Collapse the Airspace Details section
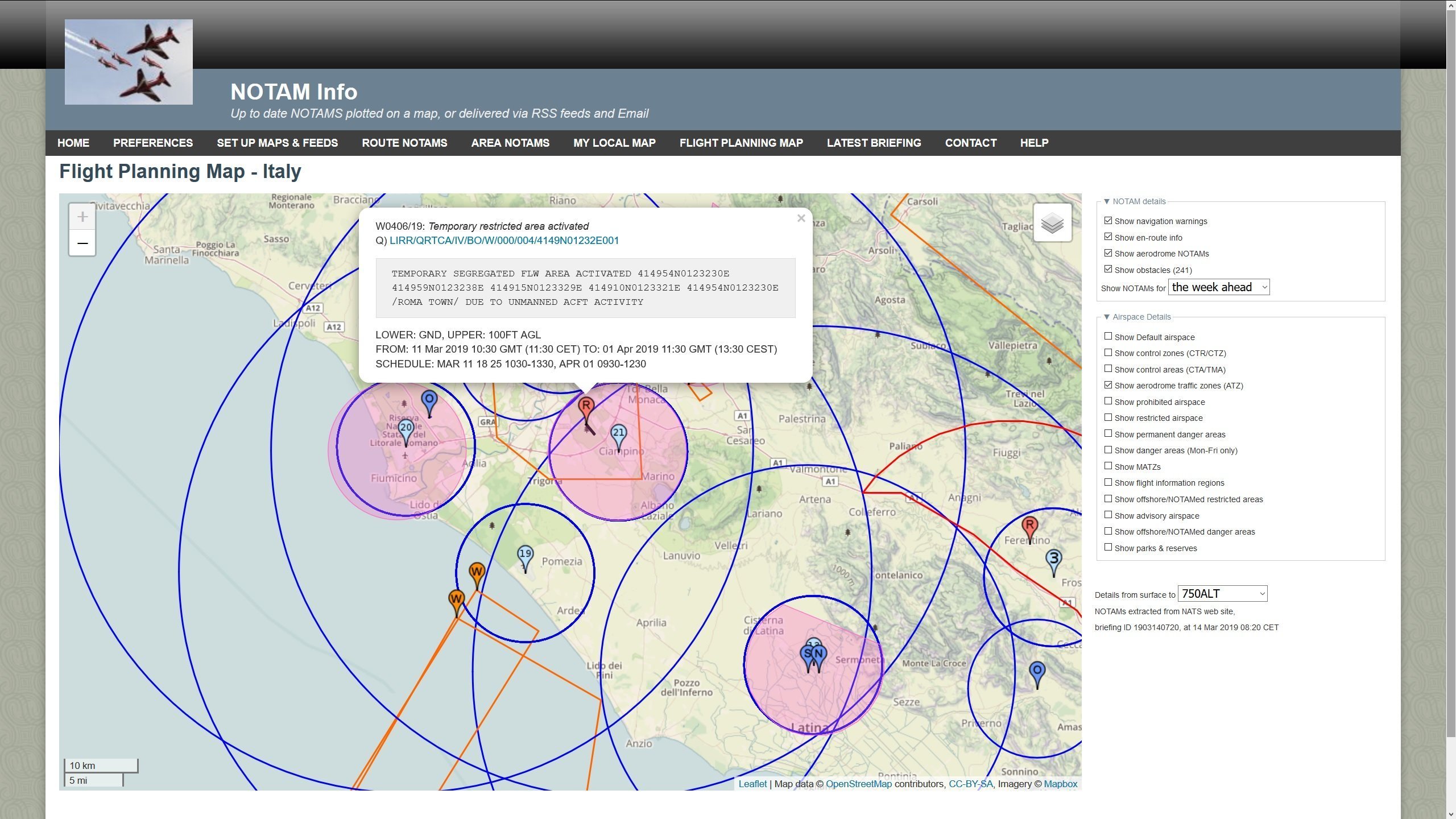This screenshot has width=1456, height=819. coord(1137,317)
